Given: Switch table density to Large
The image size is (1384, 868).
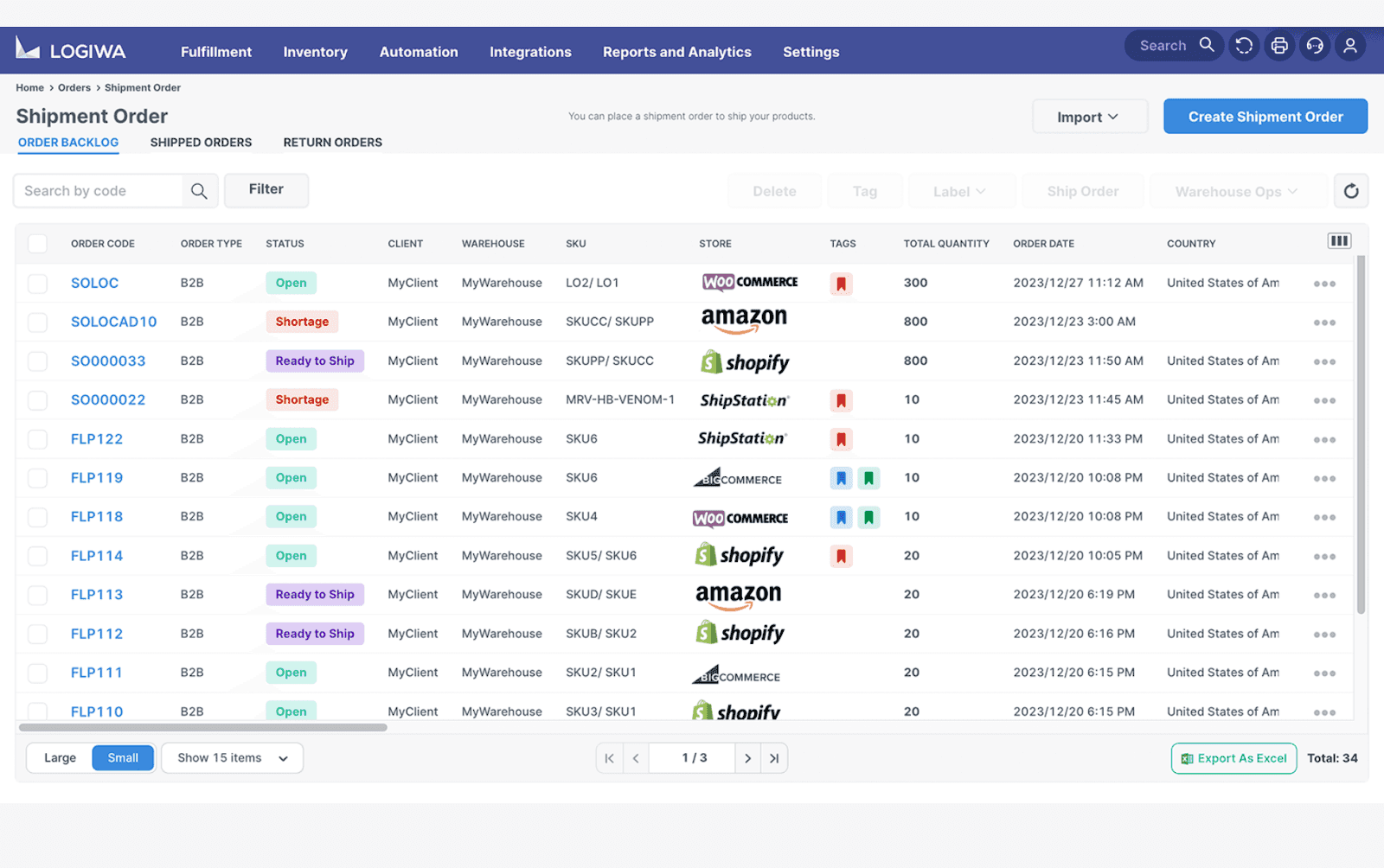Looking at the screenshot, I should tap(58, 757).
